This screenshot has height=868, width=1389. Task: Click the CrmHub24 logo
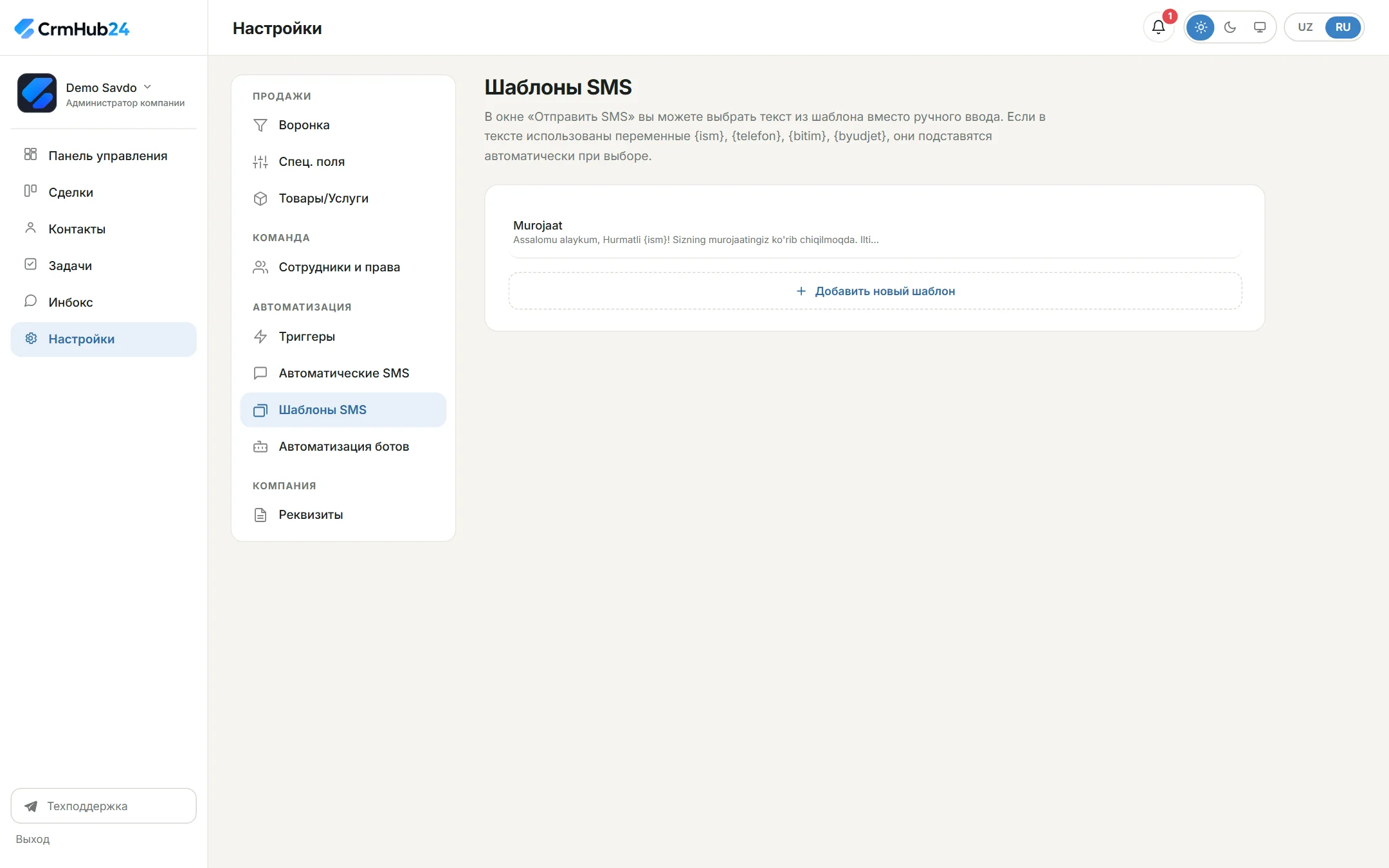(71, 28)
